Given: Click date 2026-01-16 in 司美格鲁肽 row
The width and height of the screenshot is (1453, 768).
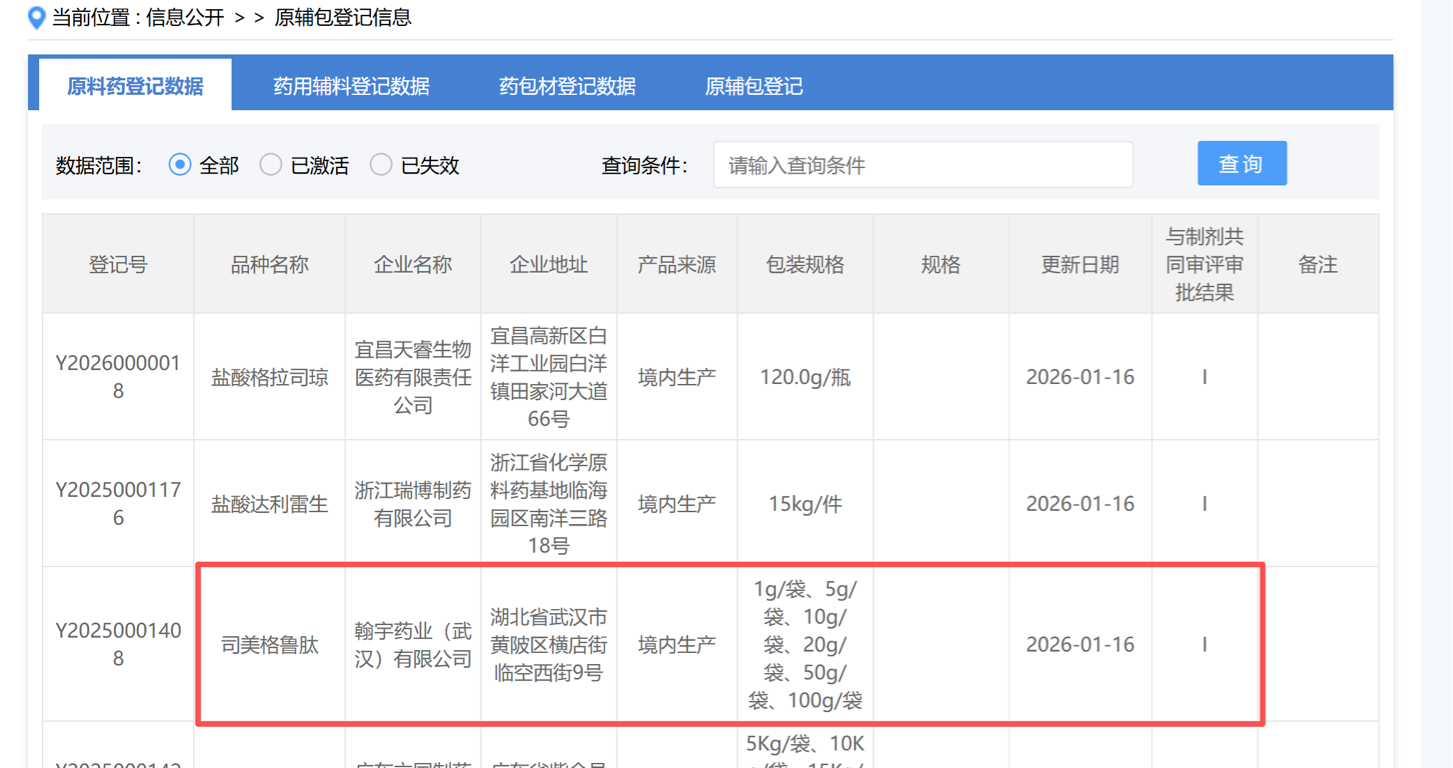Looking at the screenshot, I should (1080, 645).
